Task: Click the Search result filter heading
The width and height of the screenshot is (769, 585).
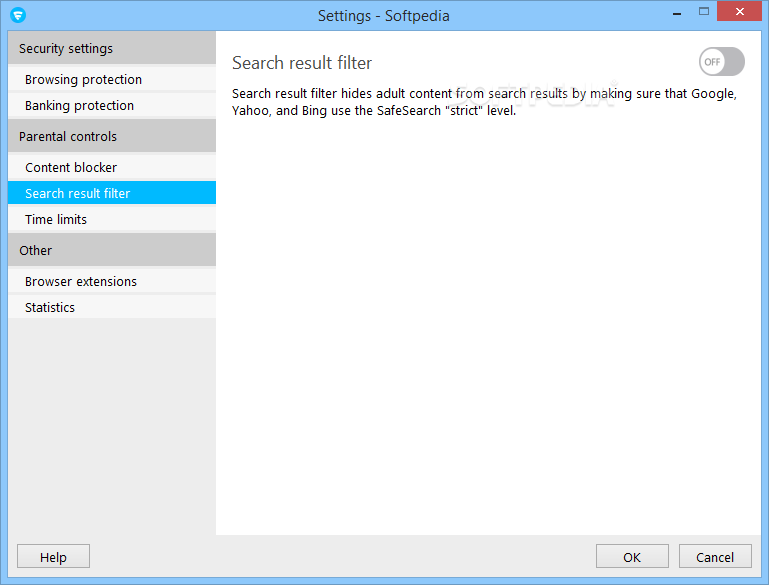Action: [x=302, y=63]
